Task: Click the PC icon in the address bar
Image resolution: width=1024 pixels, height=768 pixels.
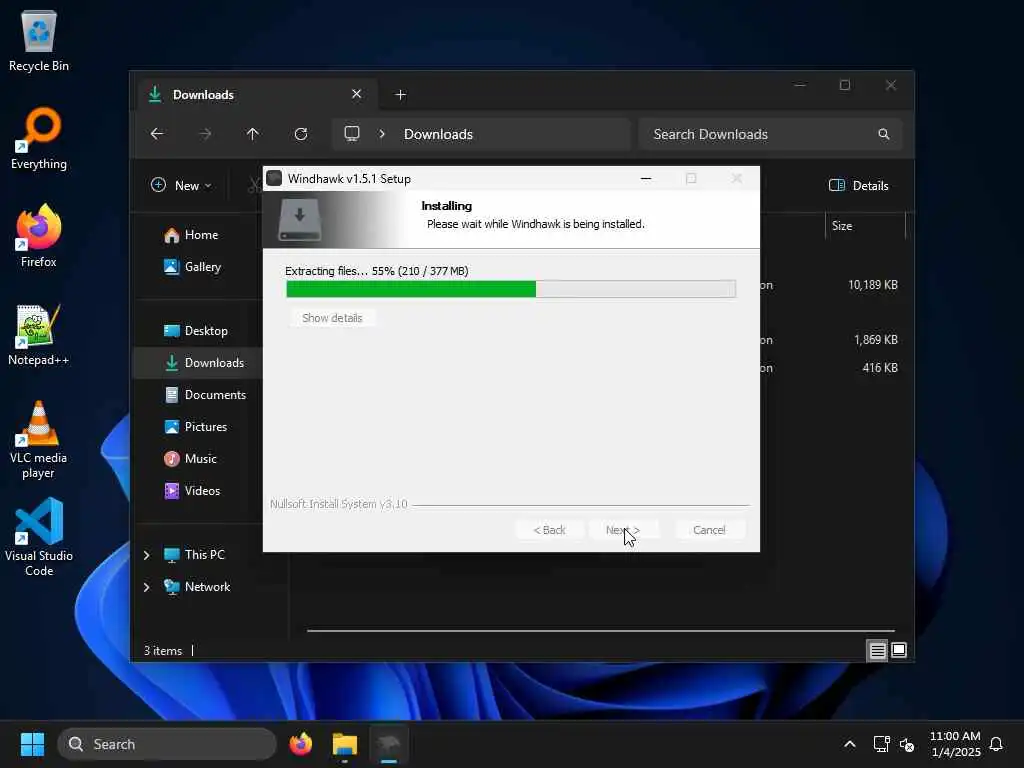Action: tap(352, 134)
